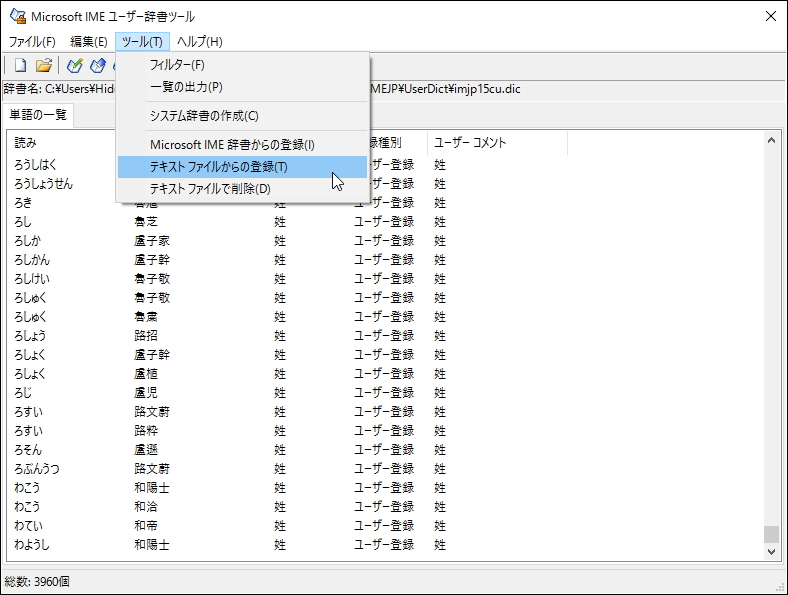Click 姓 part of speech in わてい row
Screen dimensions: 788x595
(280, 526)
